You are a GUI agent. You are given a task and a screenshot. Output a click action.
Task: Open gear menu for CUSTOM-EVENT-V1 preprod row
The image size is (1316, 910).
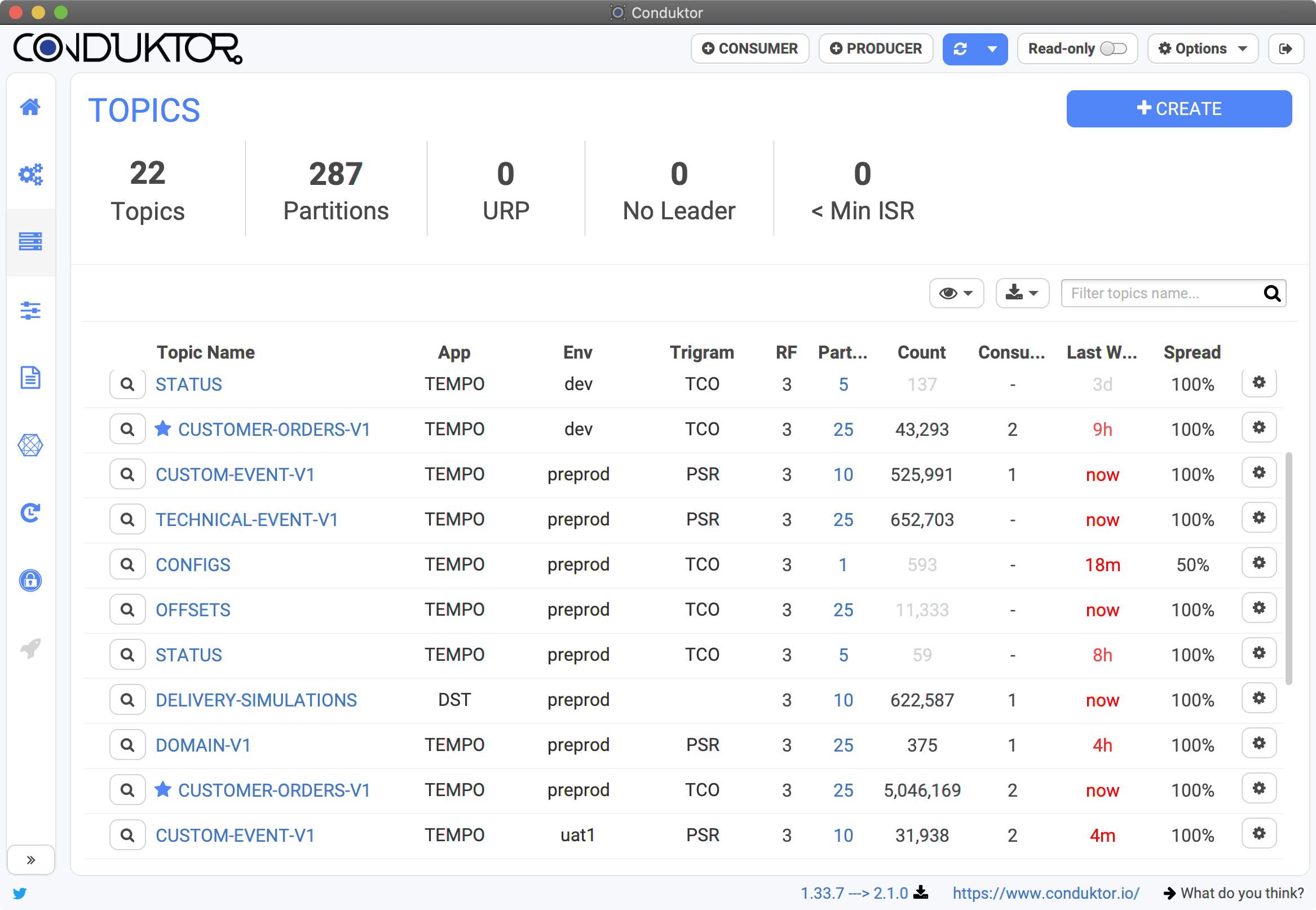pyautogui.click(x=1259, y=472)
